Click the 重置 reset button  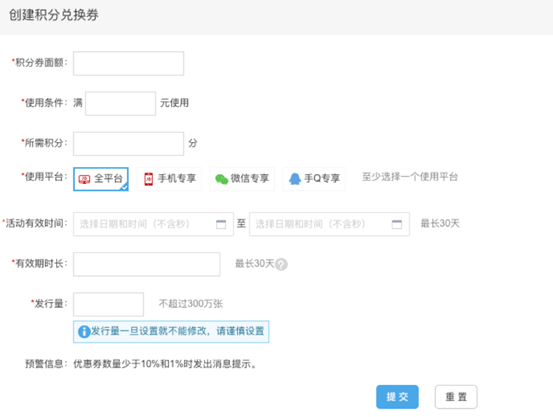point(456,397)
